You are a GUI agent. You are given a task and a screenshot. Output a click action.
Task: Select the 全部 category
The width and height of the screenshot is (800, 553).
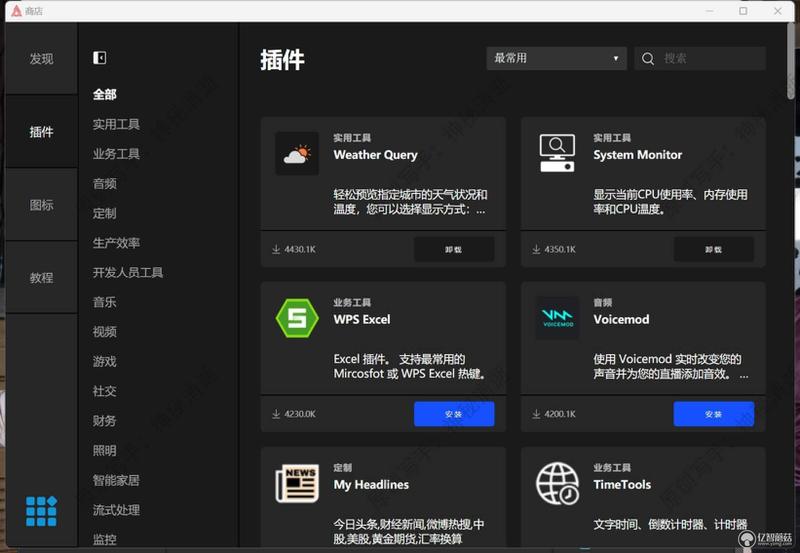(x=105, y=94)
